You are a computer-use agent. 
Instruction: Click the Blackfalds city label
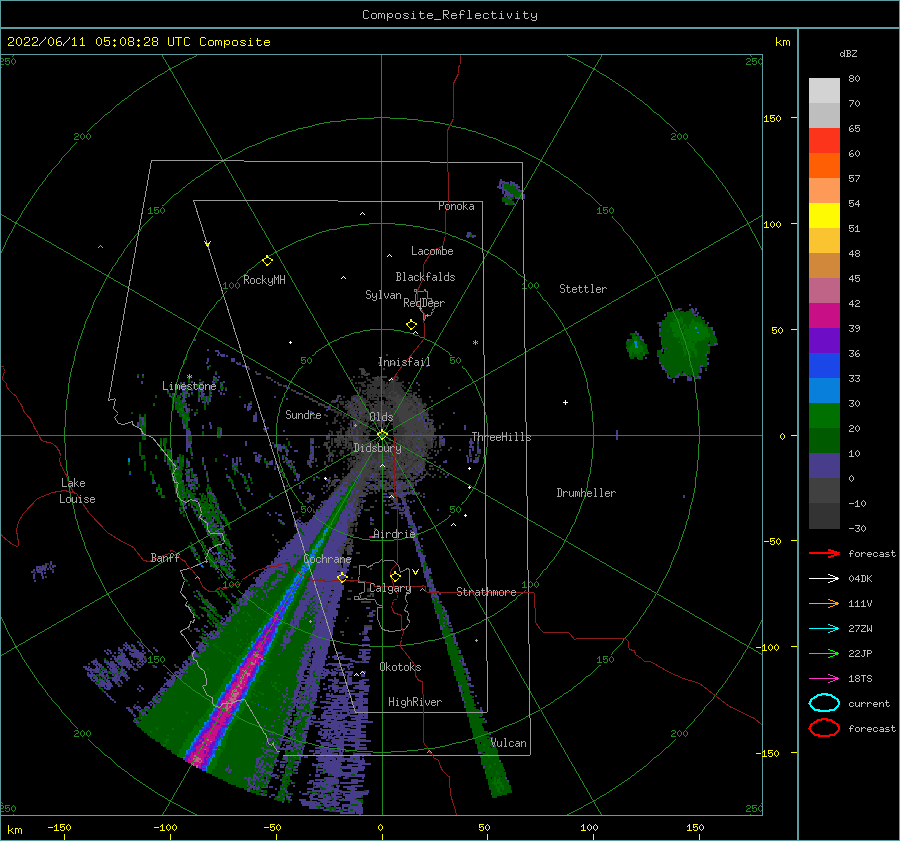tap(425, 277)
